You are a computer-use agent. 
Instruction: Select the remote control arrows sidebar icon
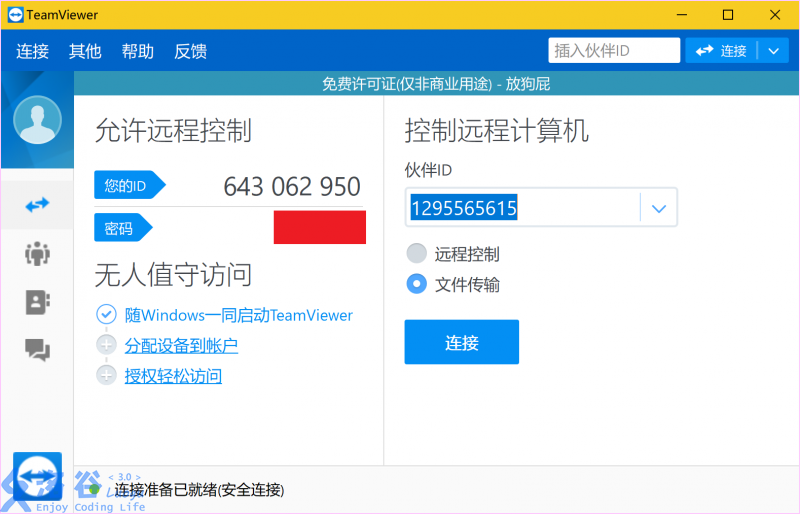pyautogui.click(x=37, y=205)
